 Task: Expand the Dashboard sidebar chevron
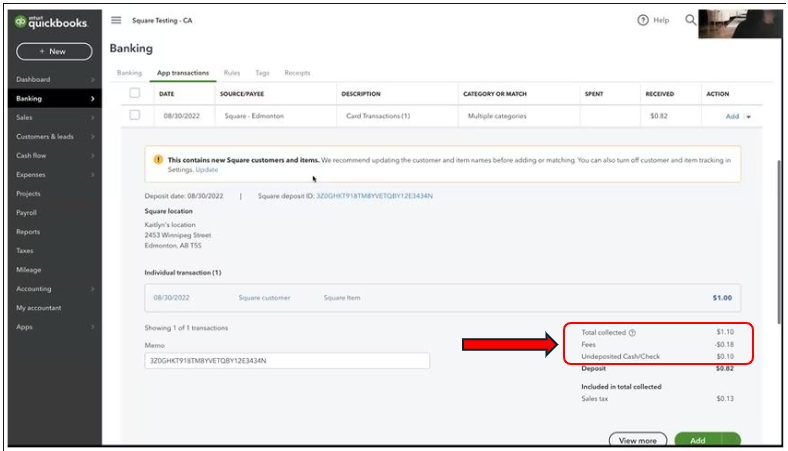click(93, 79)
